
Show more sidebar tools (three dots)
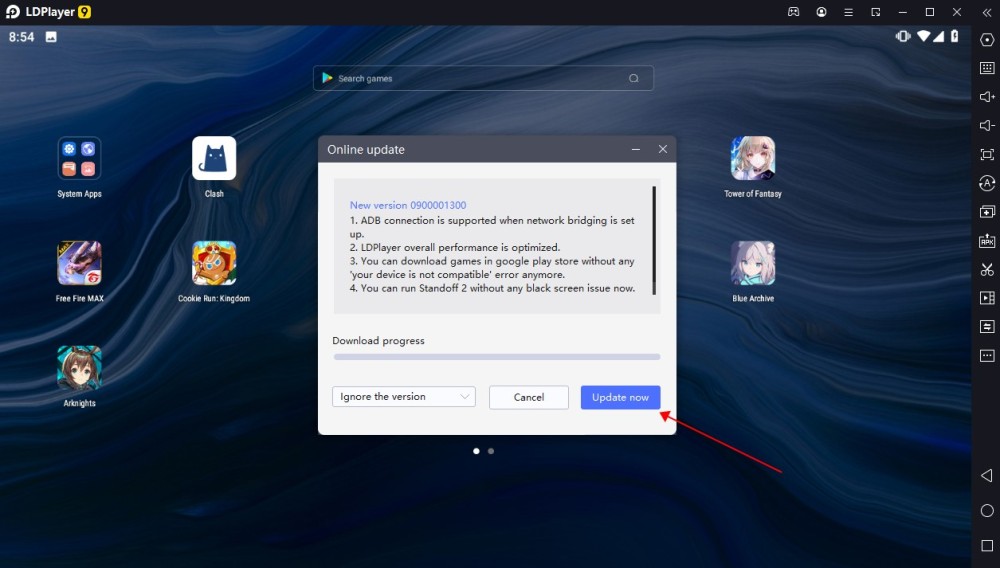(987, 356)
